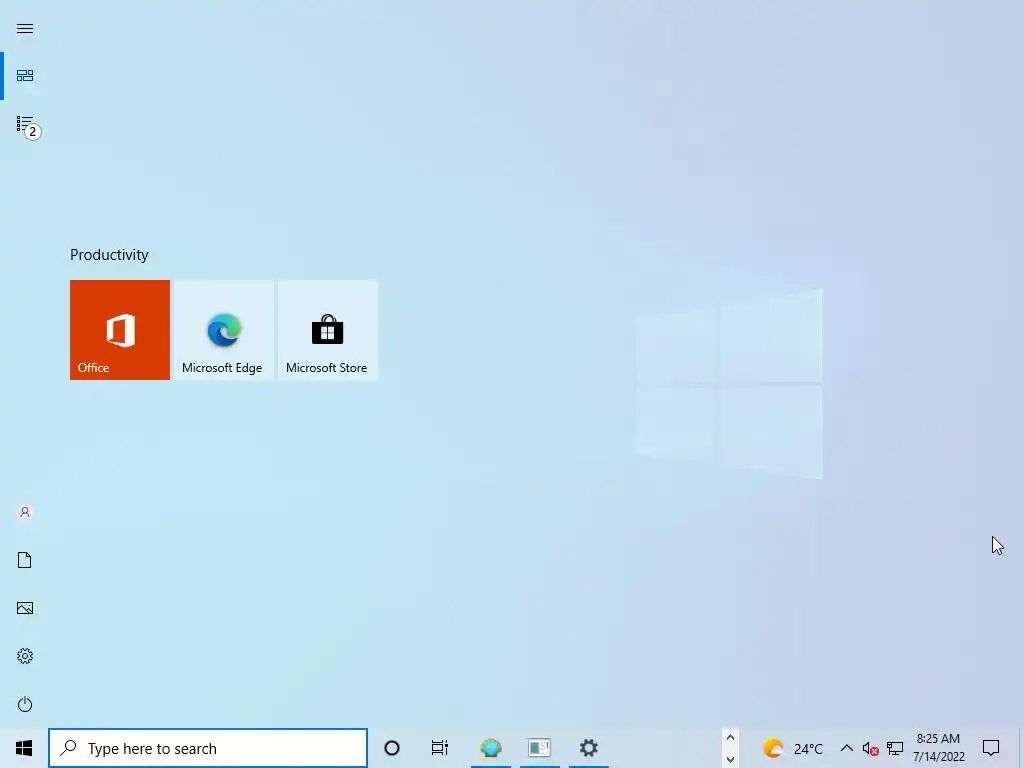Open the Office tile
The height and width of the screenshot is (768, 1024).
(x=120, y=330)
